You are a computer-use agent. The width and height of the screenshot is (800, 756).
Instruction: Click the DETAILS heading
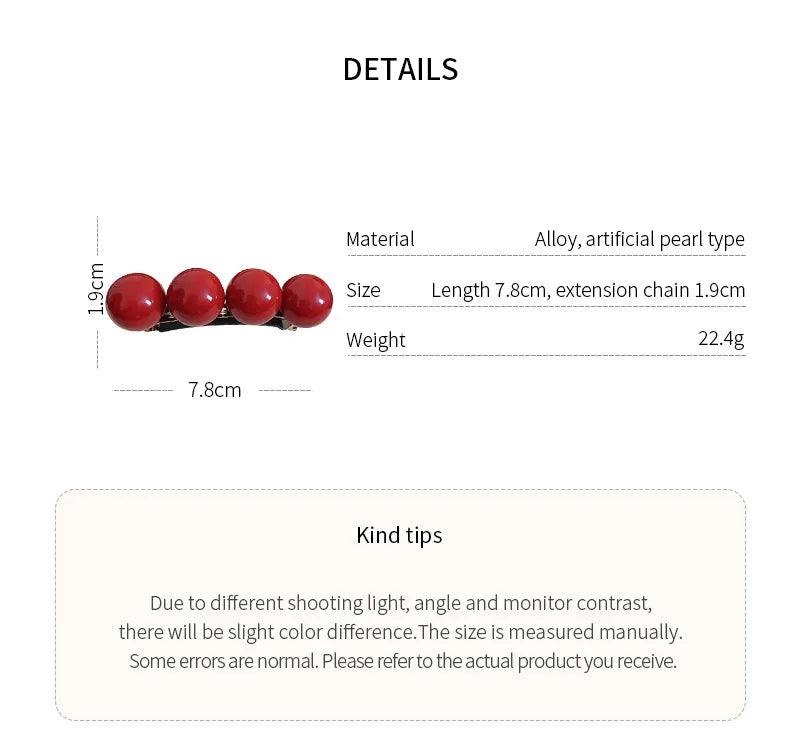pos(400,69)
